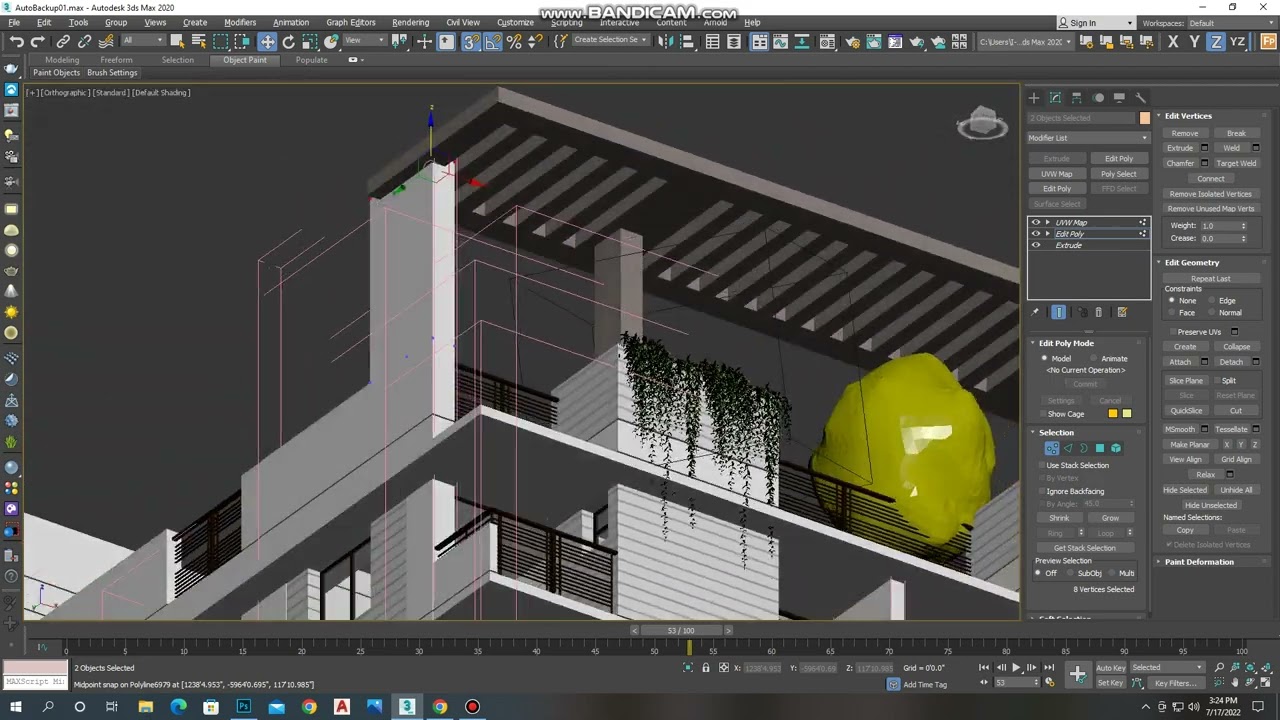Click Remove Modifier trash icon

(x=1099, y=312)
